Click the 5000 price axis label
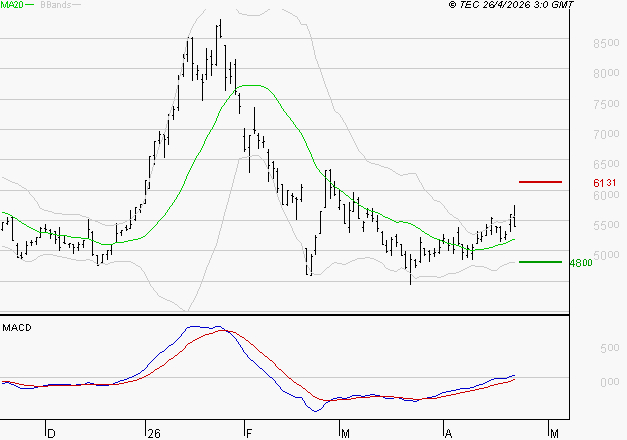This screenshot has width=627, height=440. point(606,255)
